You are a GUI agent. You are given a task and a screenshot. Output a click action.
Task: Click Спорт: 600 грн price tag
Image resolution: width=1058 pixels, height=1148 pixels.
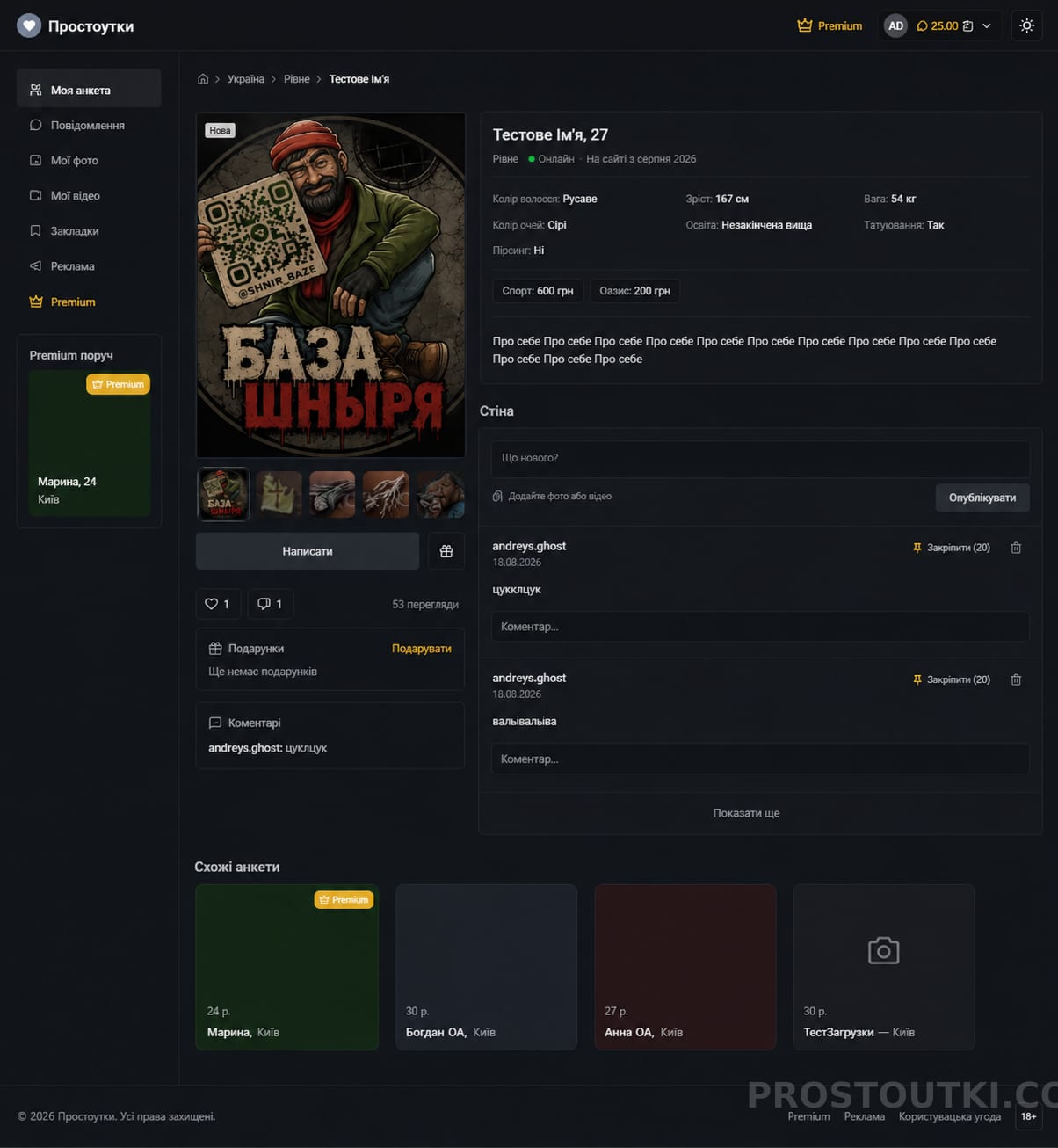[538, 291]
